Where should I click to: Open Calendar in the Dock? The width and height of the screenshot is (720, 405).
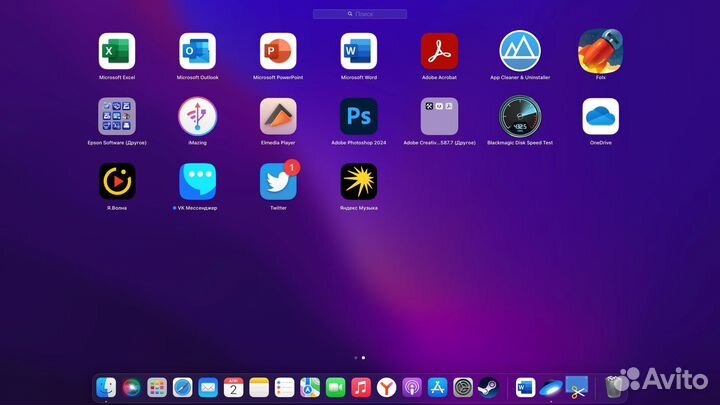pyautogui.click(x=233, y=388)
